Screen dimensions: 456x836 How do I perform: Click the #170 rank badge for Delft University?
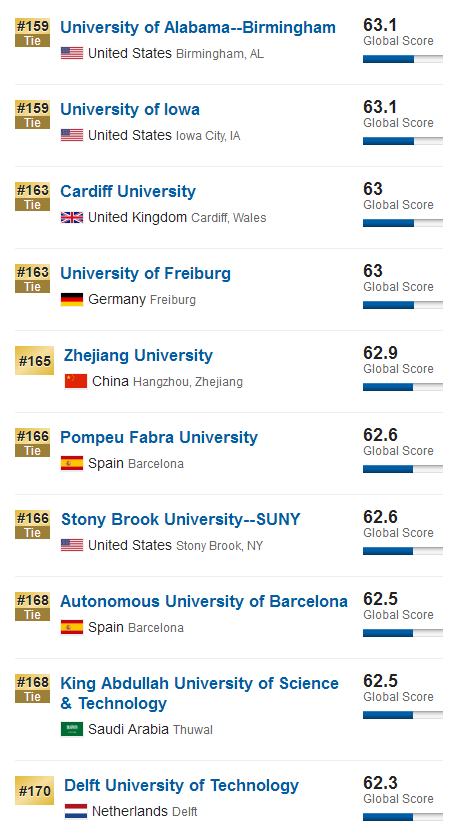point(34,791)
